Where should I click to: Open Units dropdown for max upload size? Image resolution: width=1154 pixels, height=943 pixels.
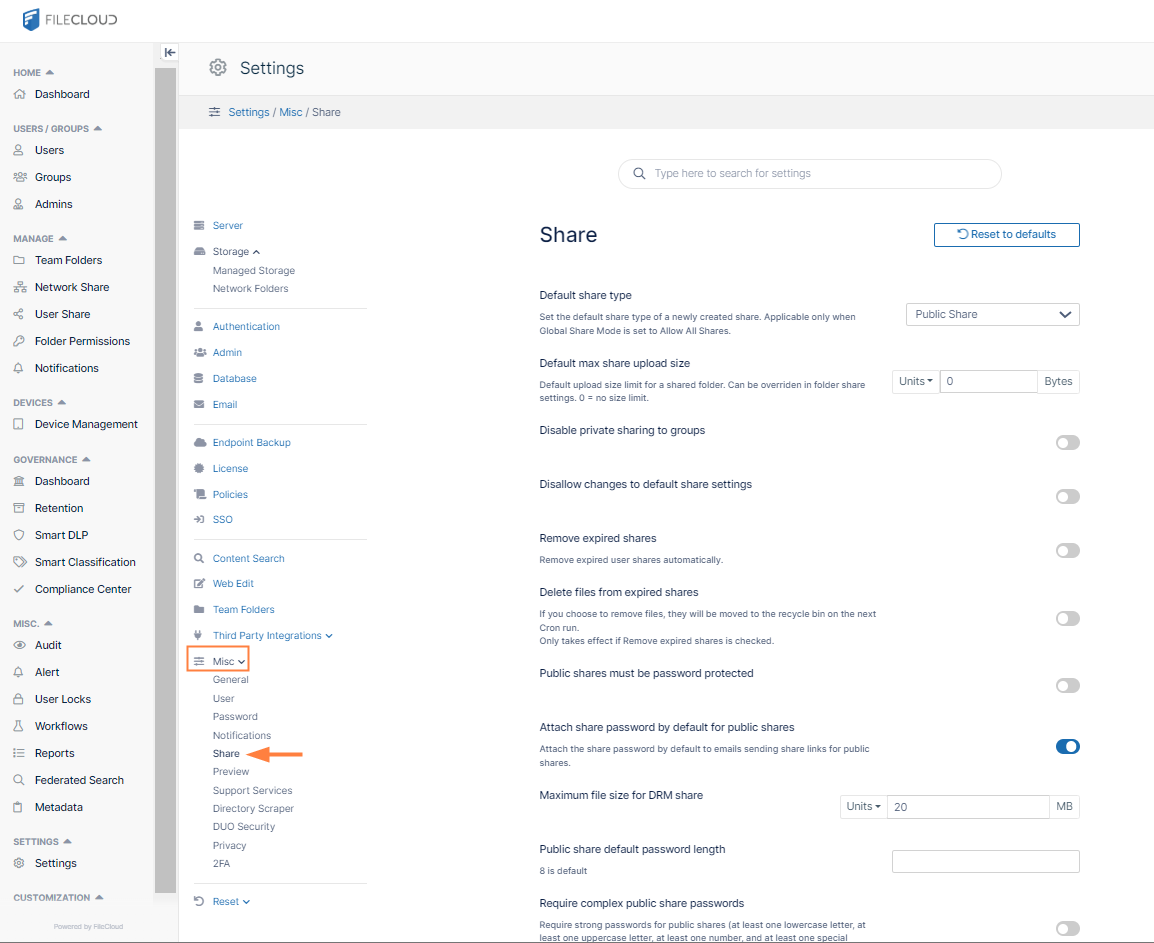(x=915, y=381)
